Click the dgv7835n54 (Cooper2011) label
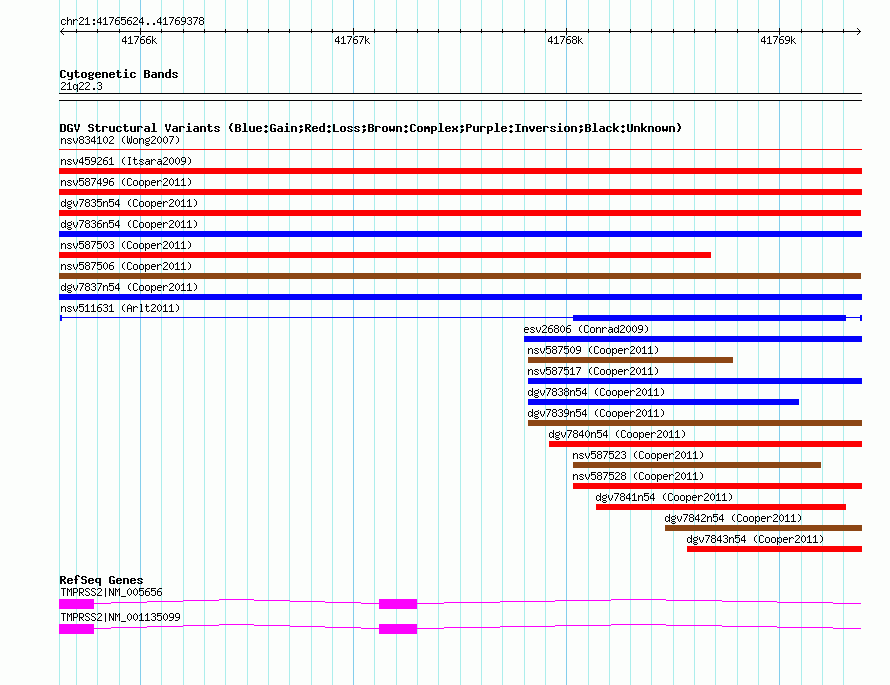 pyautogui.click(x=129, y=203)
